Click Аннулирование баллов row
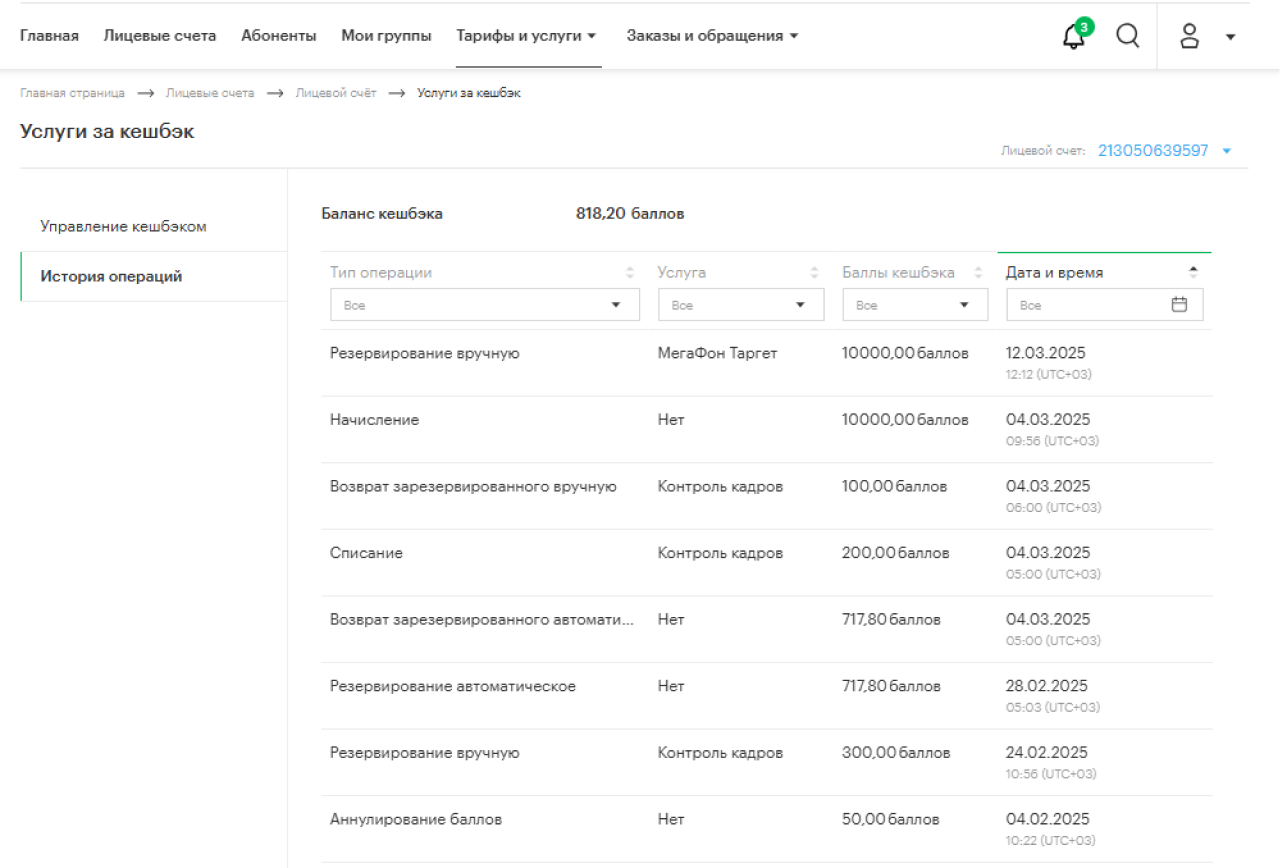Image resolution: width=1280 pixels, height=868 pixels. [x=766, y=829]
